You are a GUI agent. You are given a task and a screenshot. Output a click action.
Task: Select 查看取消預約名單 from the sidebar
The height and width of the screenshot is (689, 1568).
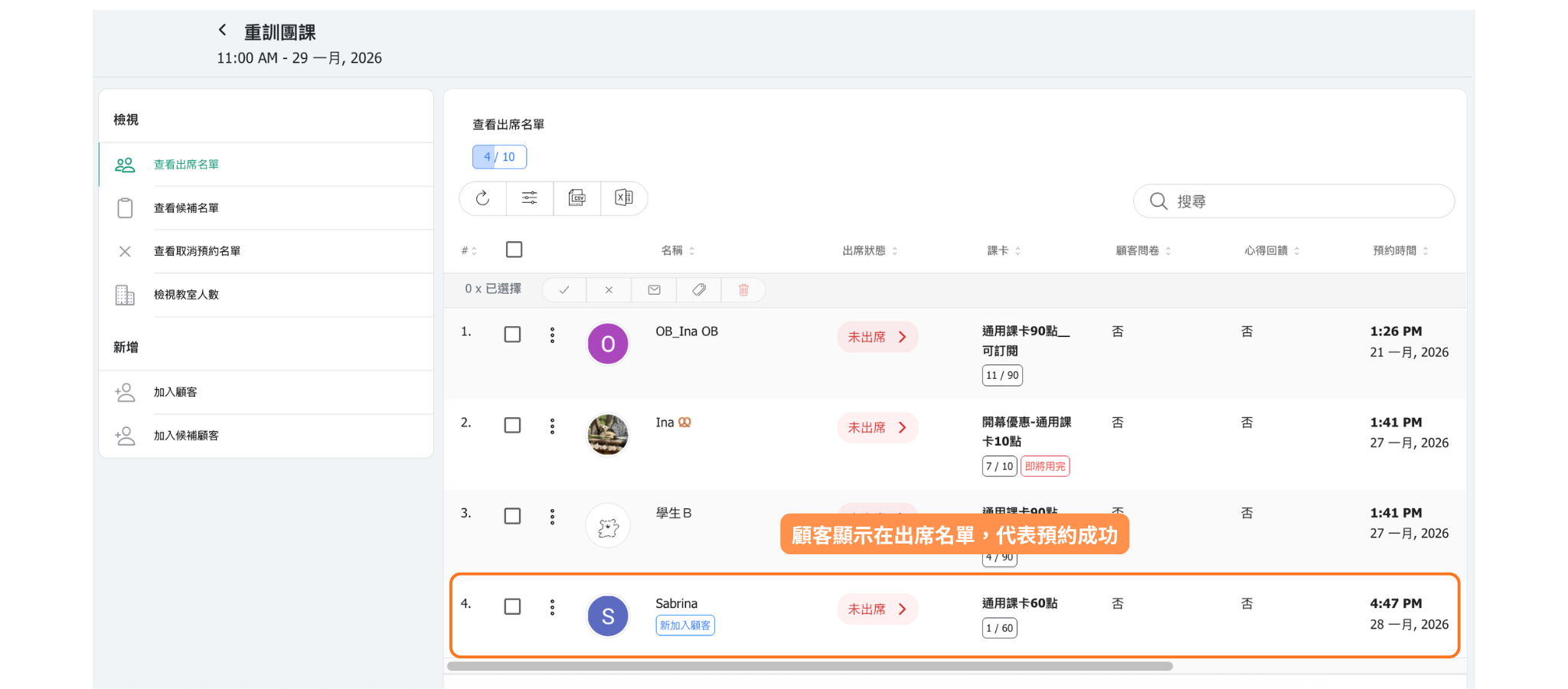197,251
